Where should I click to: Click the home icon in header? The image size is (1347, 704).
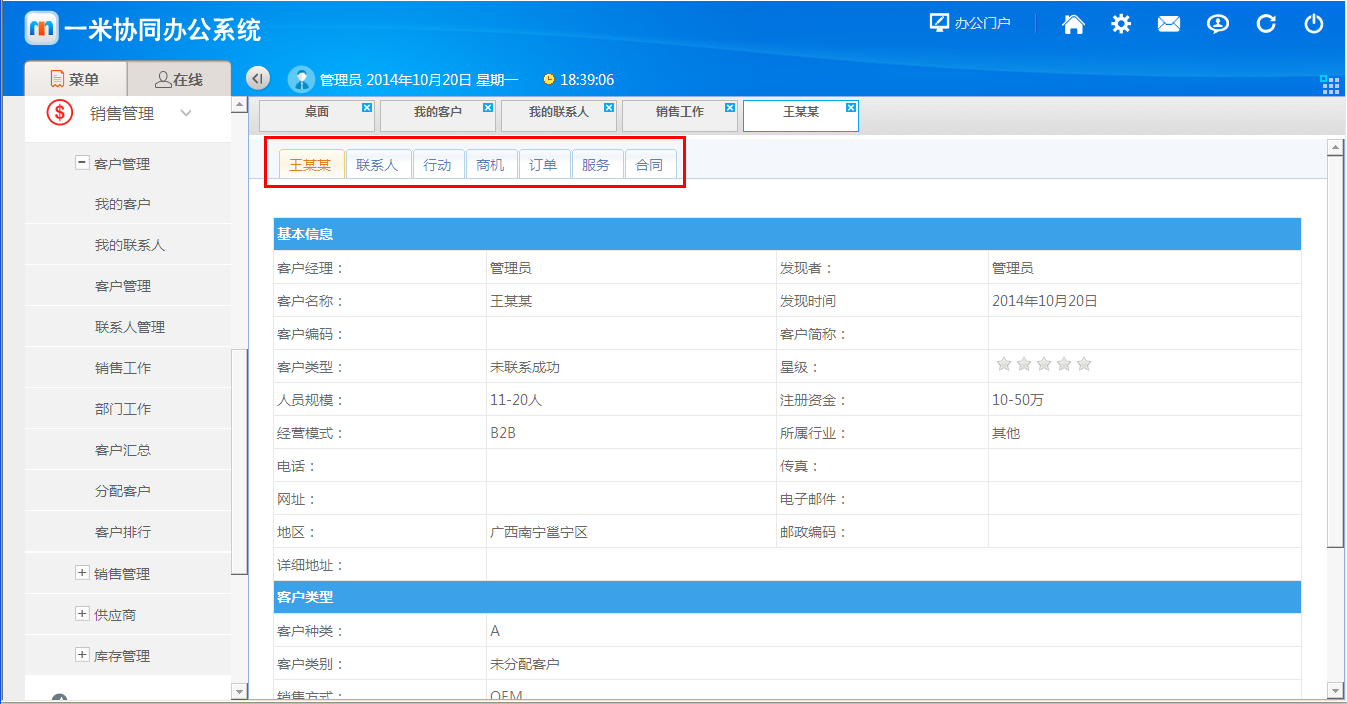(1073, 24)
